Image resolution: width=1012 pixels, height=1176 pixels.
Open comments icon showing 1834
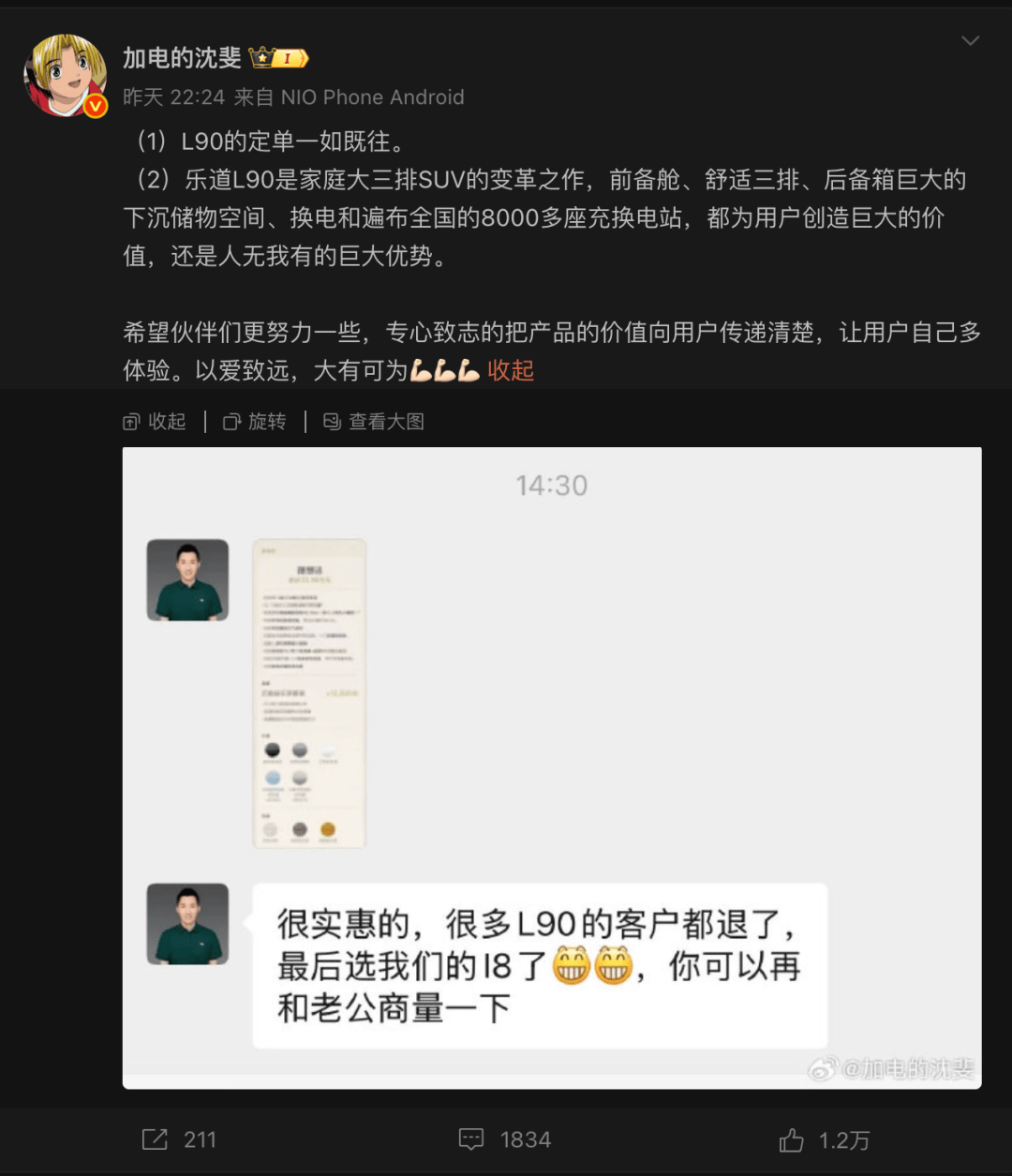coord(471,1139)
